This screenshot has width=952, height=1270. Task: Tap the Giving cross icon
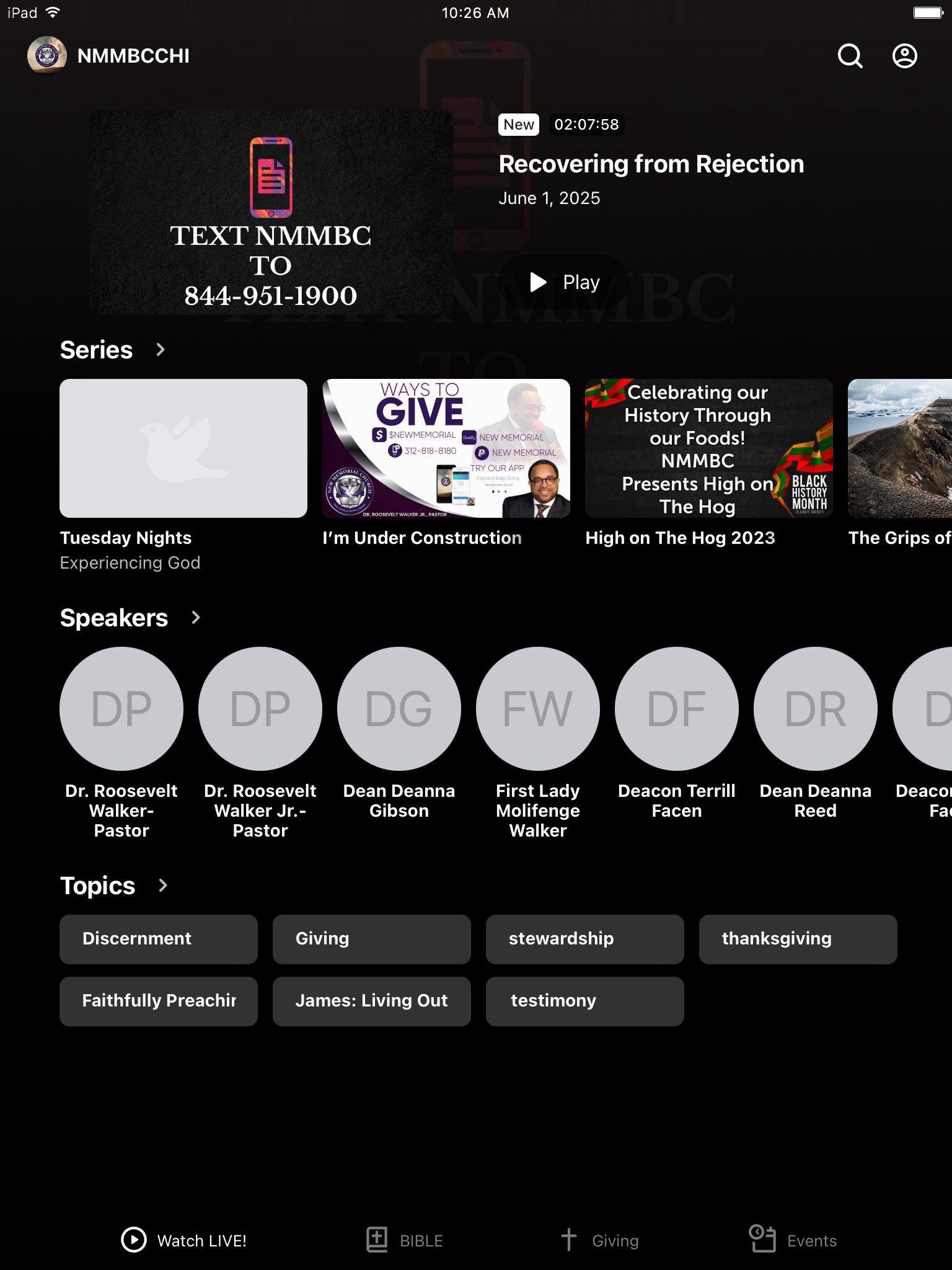[568, 1240]
